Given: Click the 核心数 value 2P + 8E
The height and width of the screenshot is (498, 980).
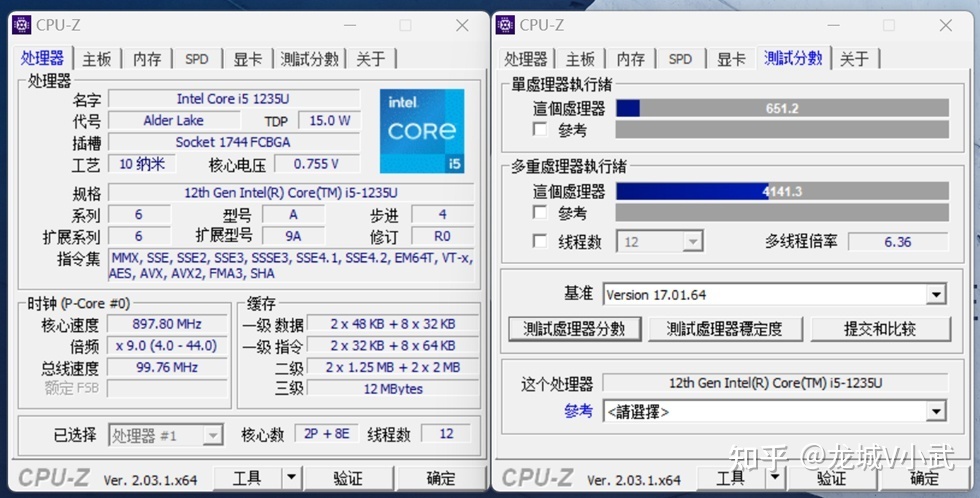Looking at the screenshot, I should click(x=326, y=434).
